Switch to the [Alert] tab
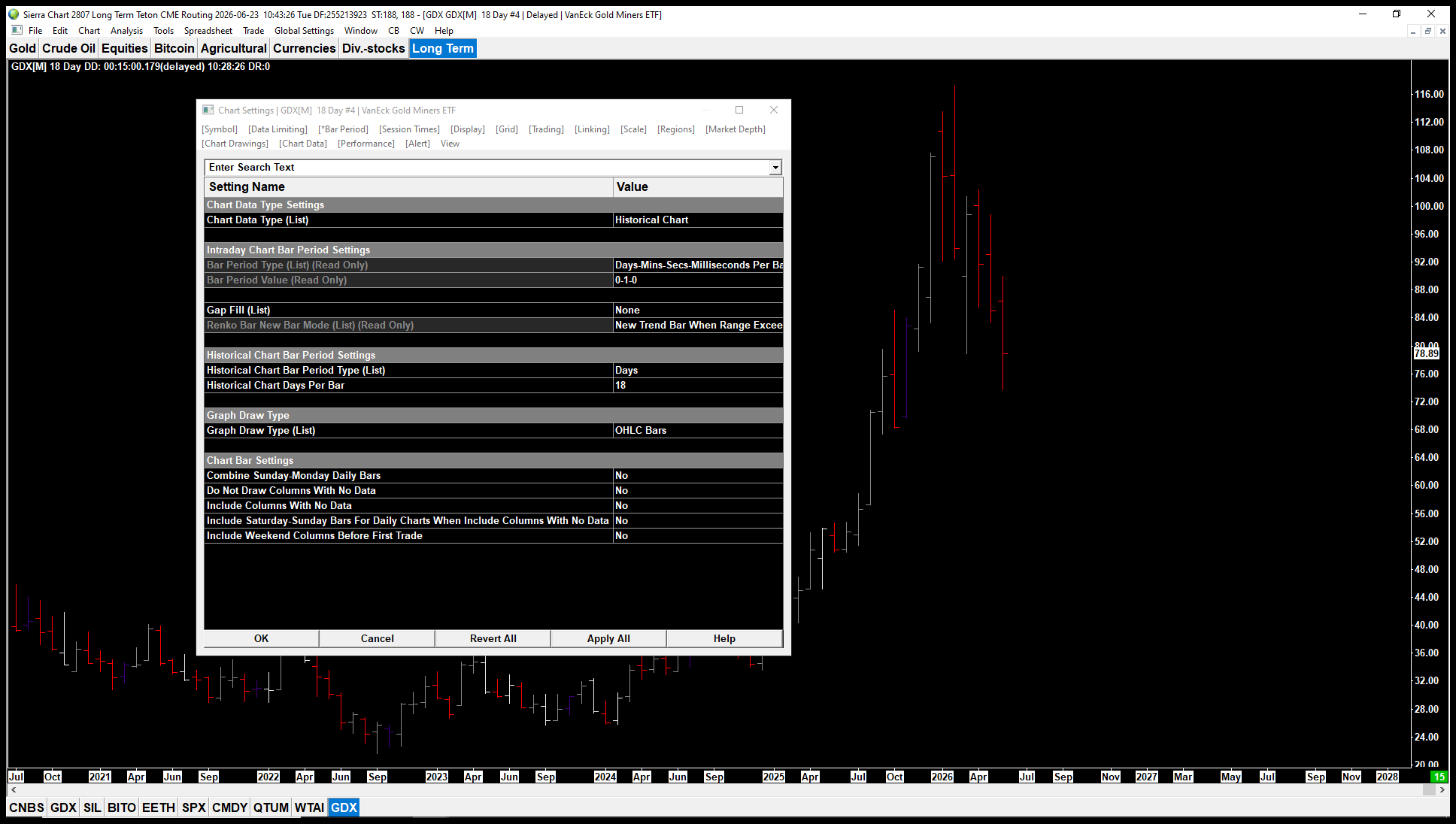This screenshot has height=824, width=1456. 417,144
